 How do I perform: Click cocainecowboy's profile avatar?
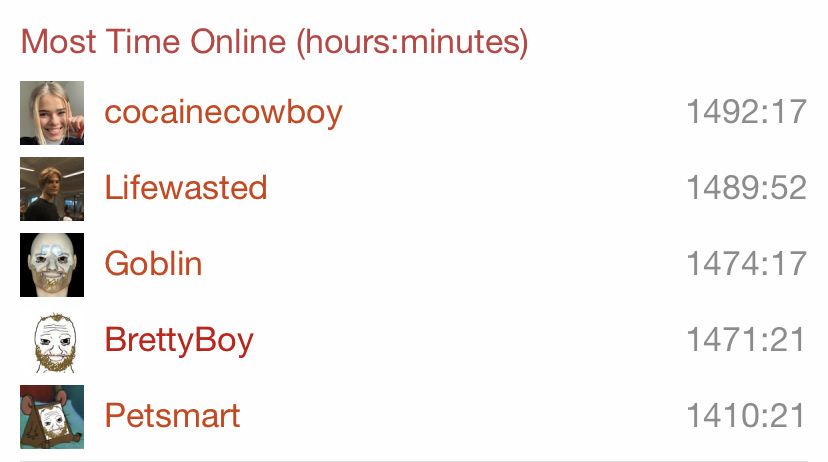coord(52,112)
